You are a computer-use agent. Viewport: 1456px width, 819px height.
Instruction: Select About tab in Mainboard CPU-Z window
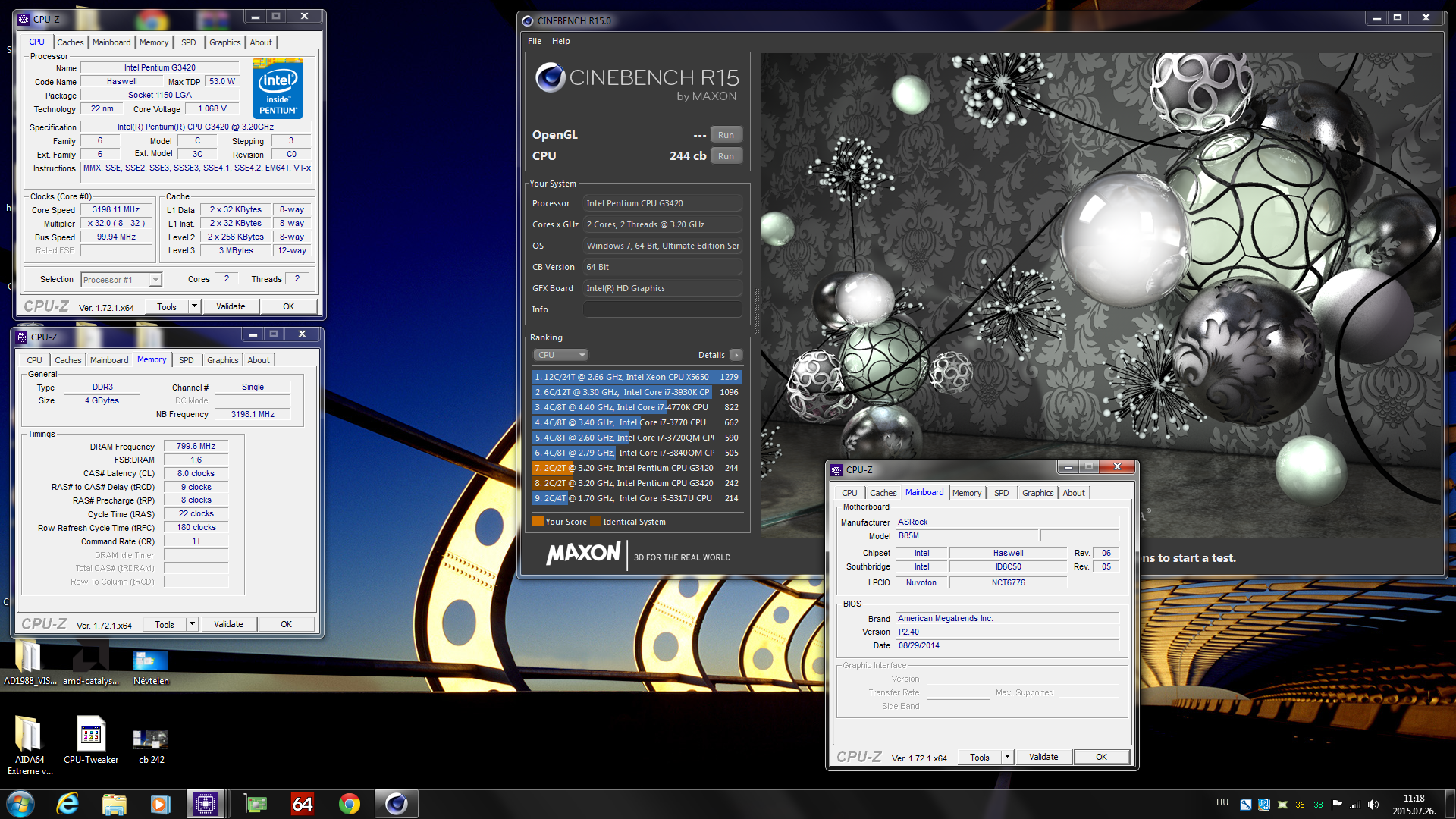[1074, 493]
